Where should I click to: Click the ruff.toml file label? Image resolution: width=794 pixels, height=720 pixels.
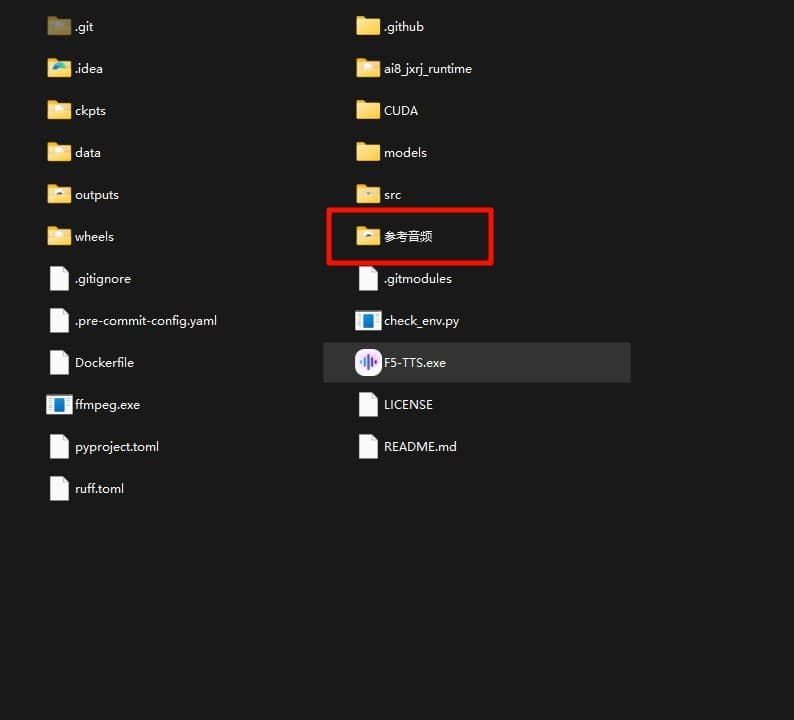[99, 489]
